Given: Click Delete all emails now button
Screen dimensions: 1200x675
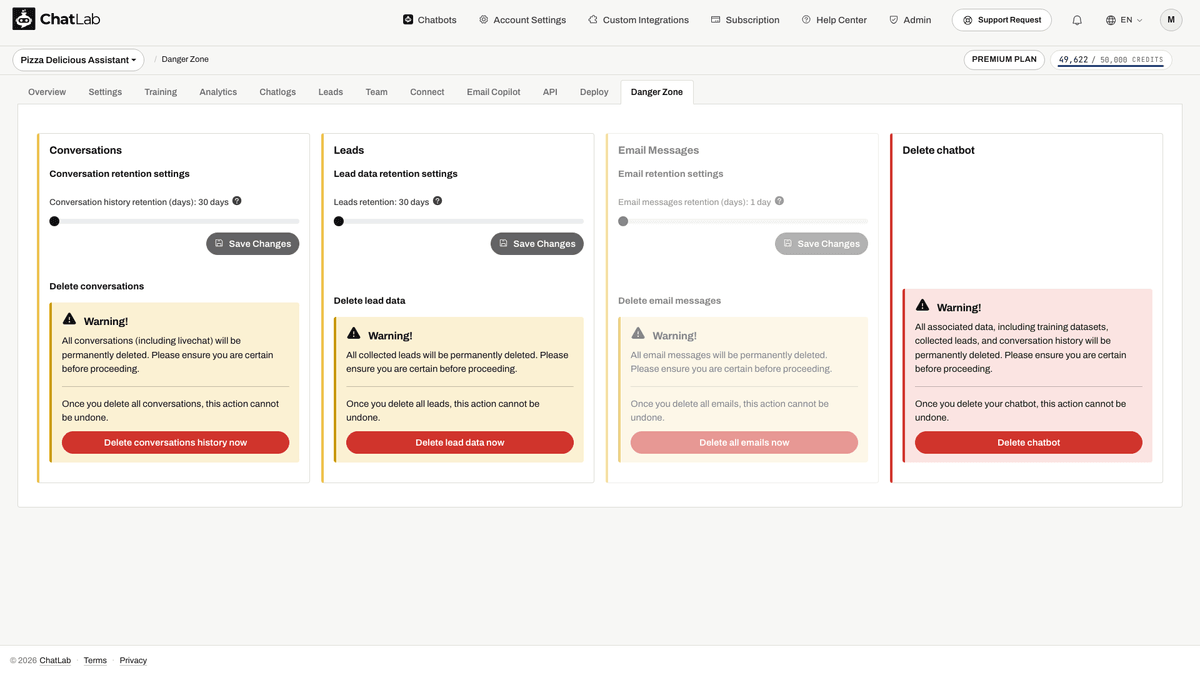Looking at the screenshot, I should 744,442.
